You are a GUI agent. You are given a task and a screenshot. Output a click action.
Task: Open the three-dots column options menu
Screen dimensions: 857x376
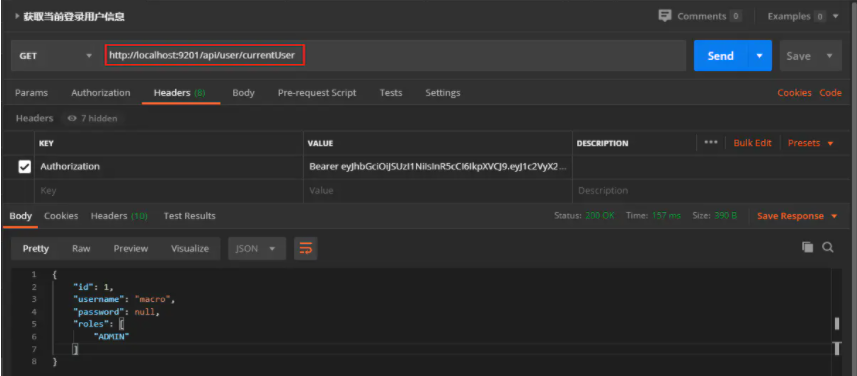[711, 143]
